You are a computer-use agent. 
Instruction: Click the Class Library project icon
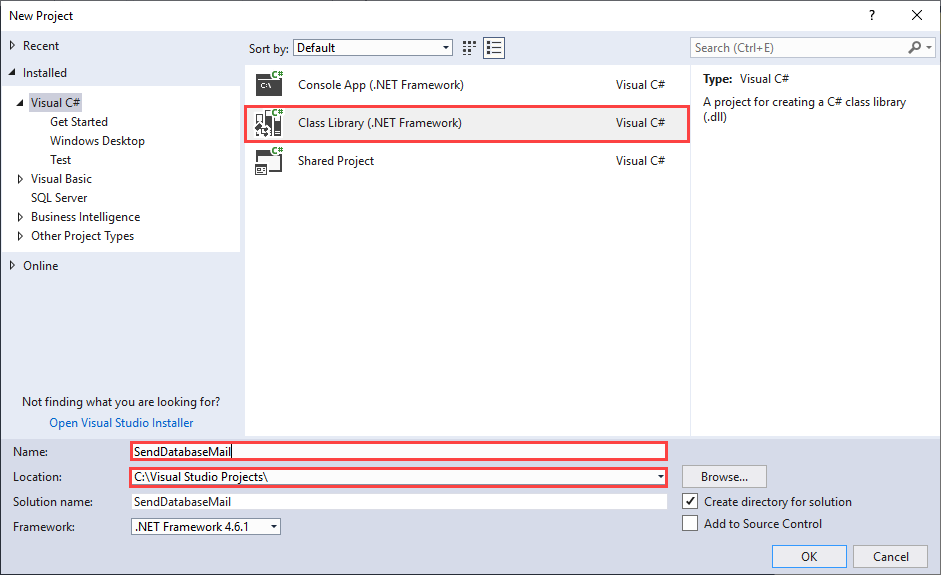[269, 123]
